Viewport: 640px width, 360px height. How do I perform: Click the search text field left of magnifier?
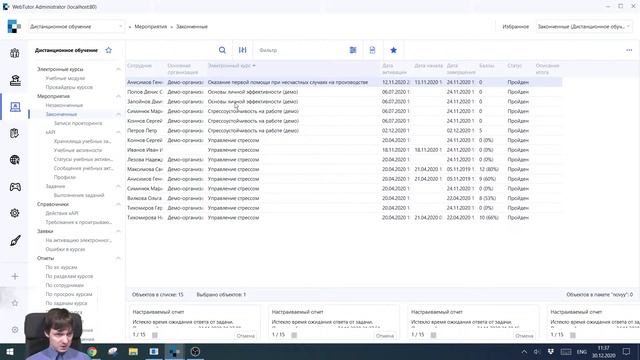[x=171, y=50]
